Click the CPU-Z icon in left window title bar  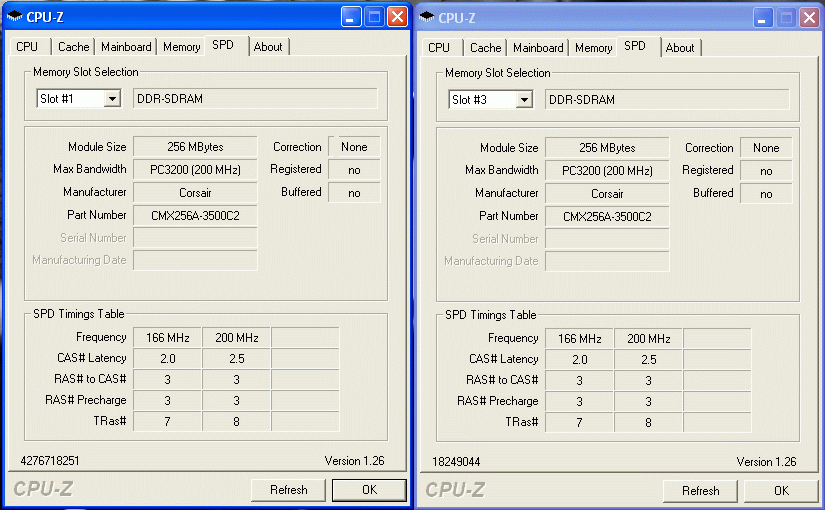click(15, 17)
